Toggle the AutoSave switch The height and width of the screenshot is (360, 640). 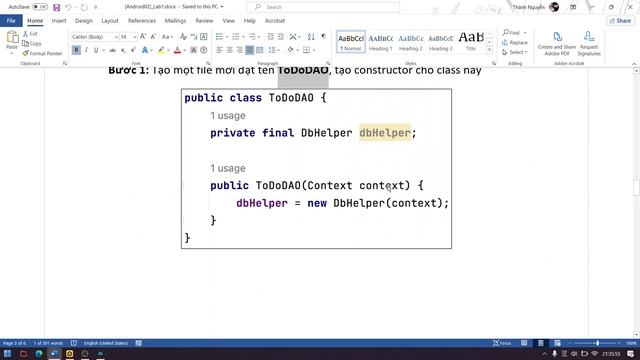point(40,7)
